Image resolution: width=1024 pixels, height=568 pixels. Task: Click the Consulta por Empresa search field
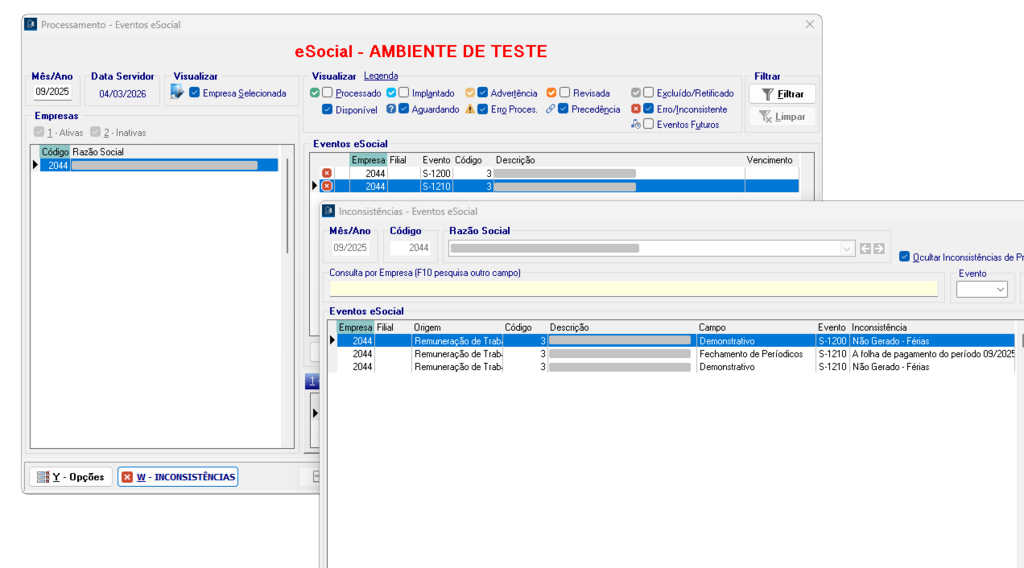[x=633, y=289]
